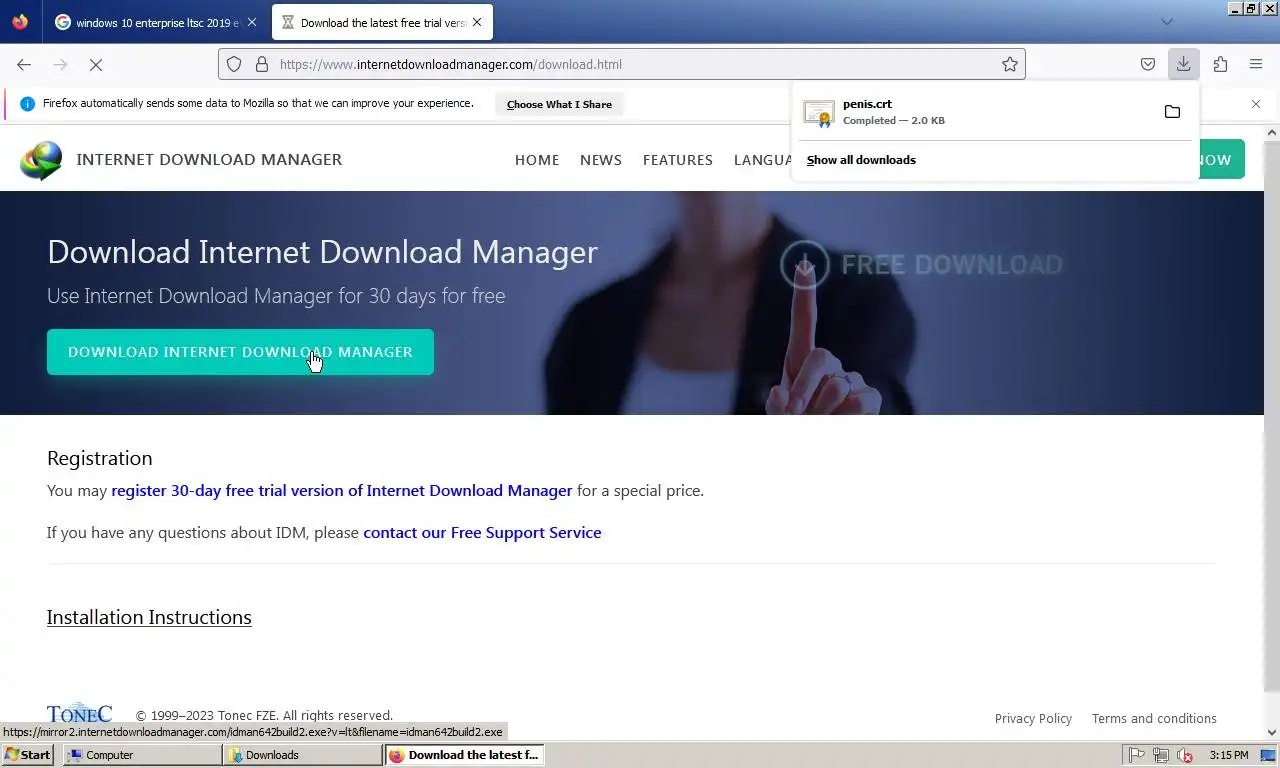Click the show desktop icon beside the clock
The height and width of the screenshot is (768, 1280).
[1267, 755]
